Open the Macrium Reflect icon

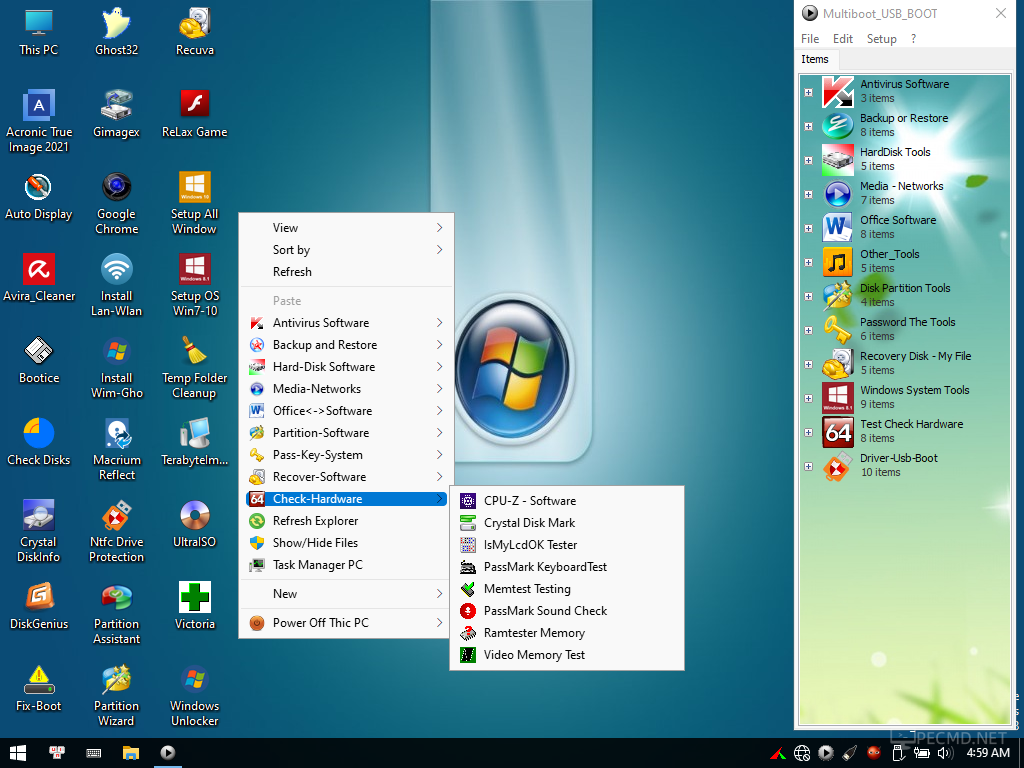coord(116,450)
